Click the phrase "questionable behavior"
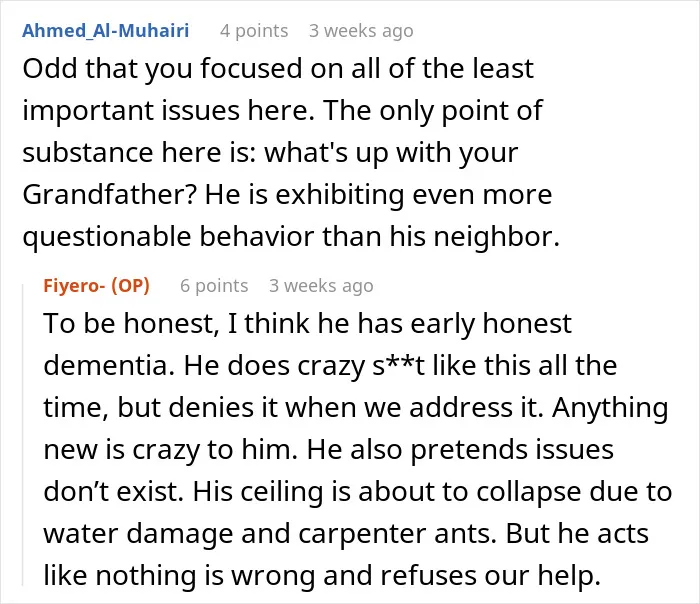Image resolution: width=700 pixels, height=604 pixels. pyautogui.click(x=168, y=237)
